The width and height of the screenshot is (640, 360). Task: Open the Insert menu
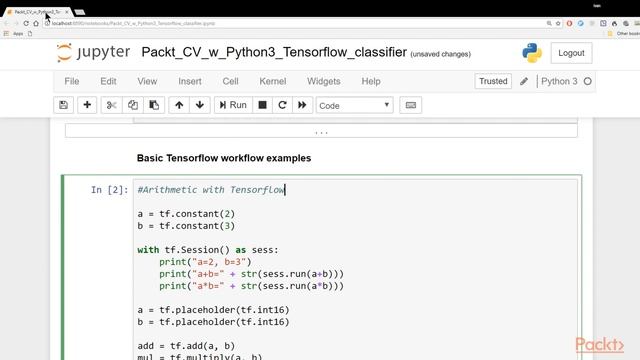tap(190, 81)
